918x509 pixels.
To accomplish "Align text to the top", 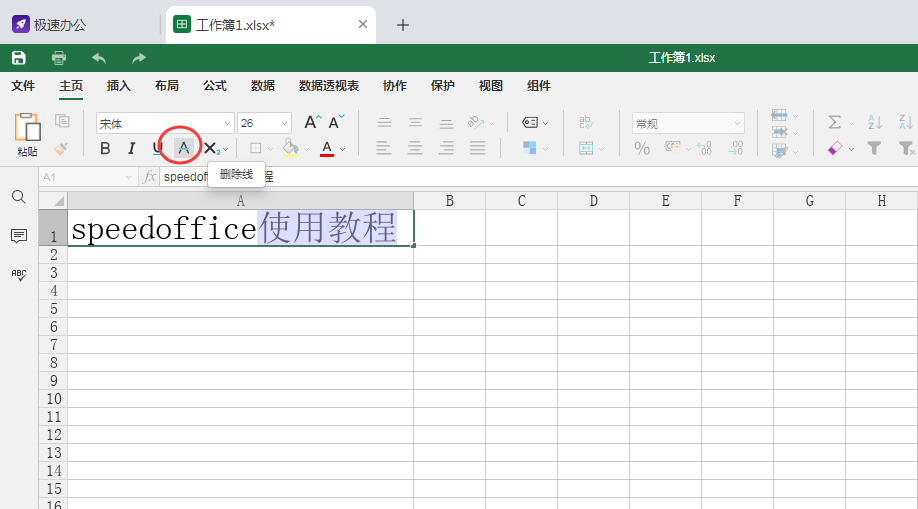I will click(384, 122).
